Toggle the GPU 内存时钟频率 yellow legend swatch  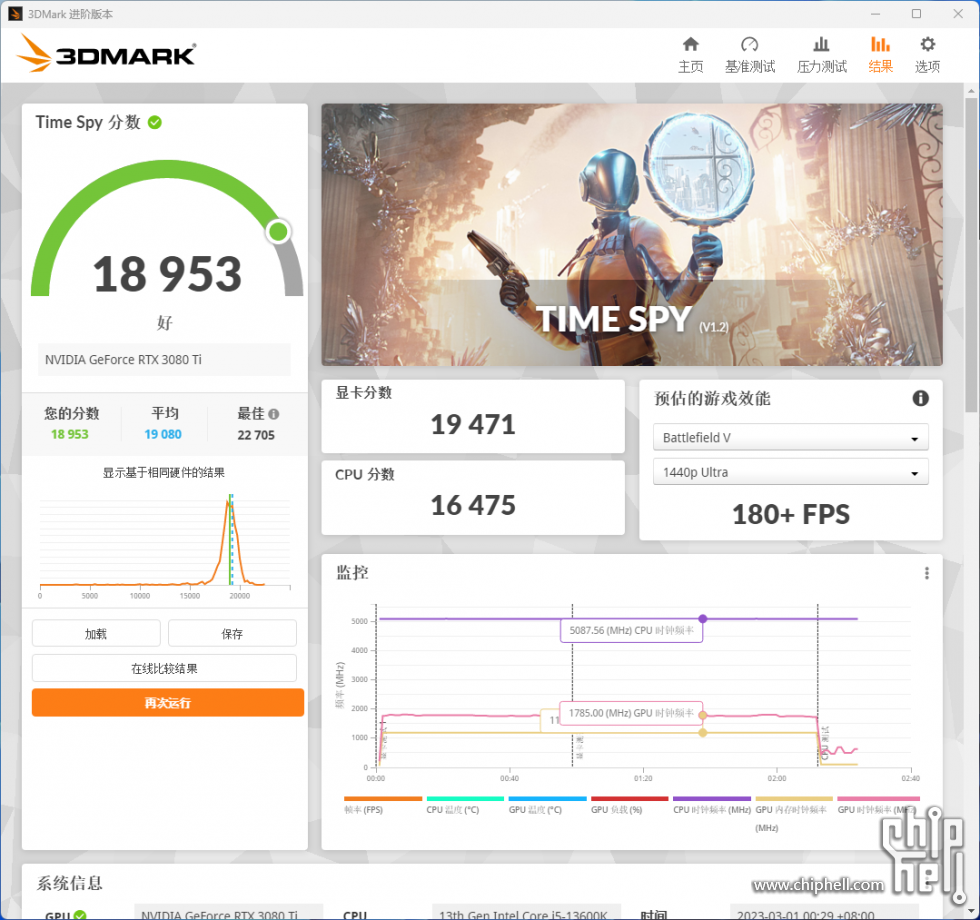[x=794, y=799]
